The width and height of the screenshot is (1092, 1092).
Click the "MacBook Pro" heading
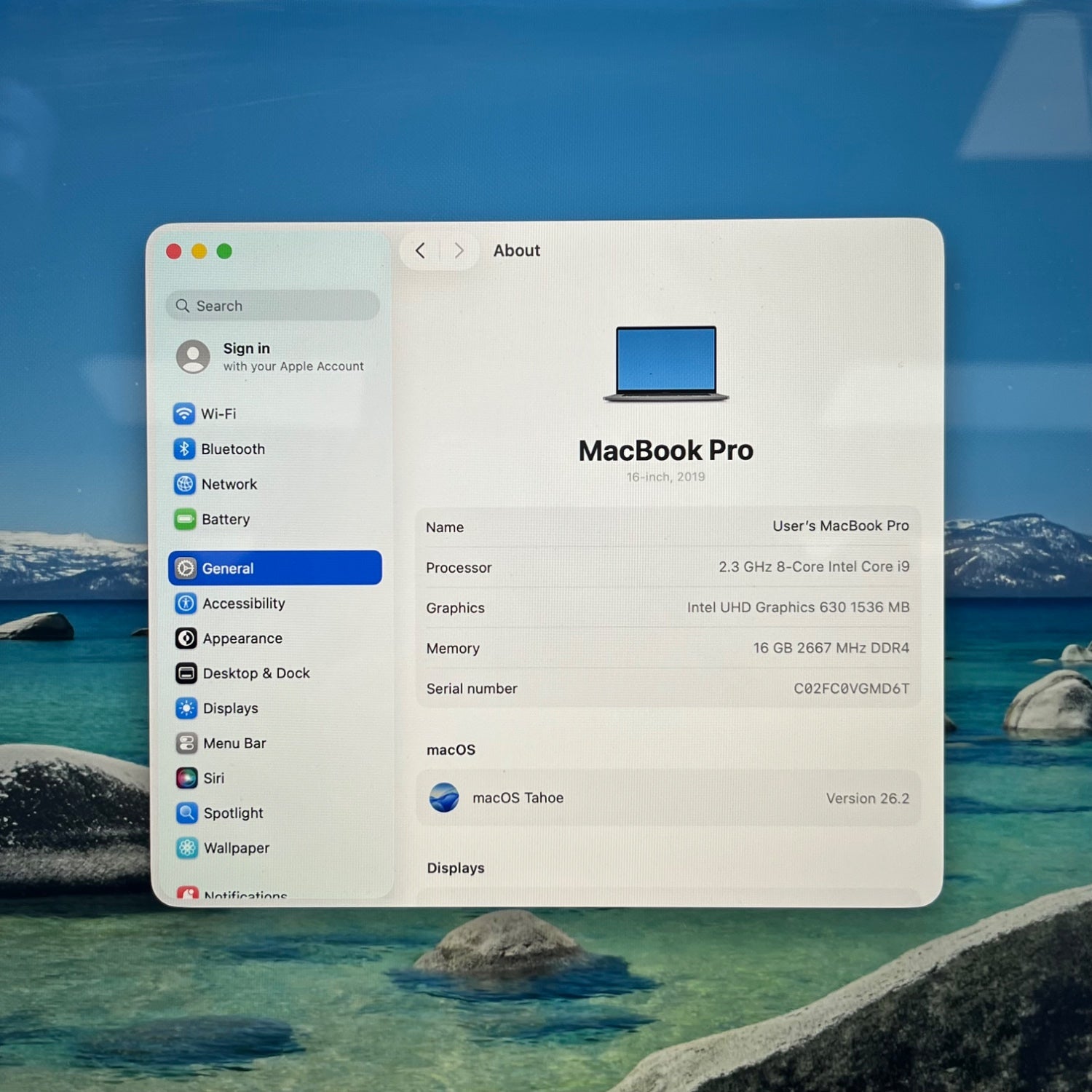pyautogui.click(x=666, y=451)
